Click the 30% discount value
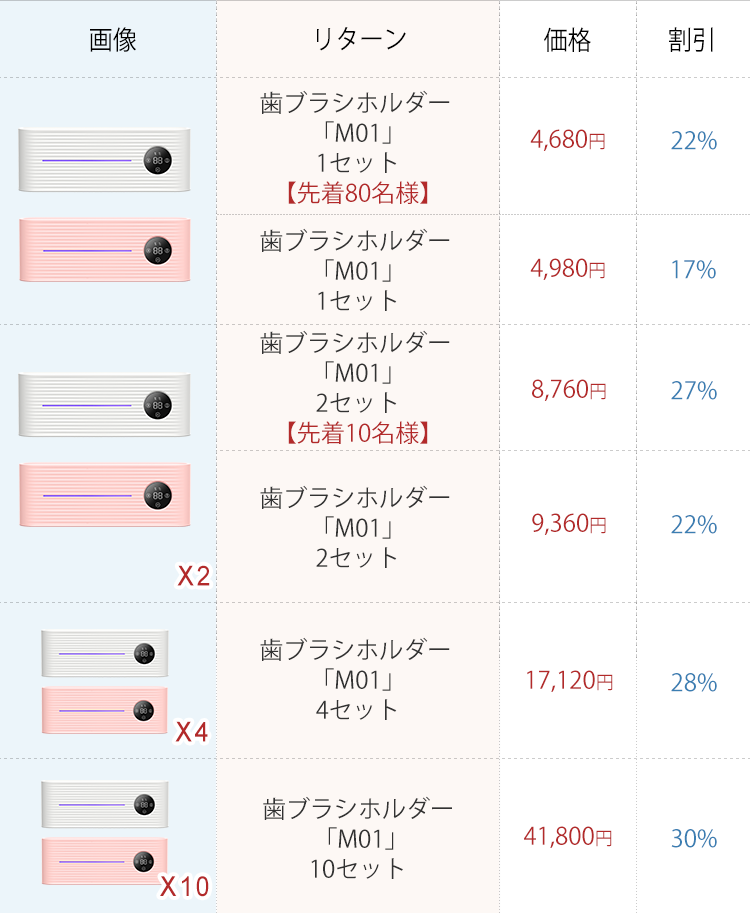Viewport: 750px width, 913px height. point(693,838)
